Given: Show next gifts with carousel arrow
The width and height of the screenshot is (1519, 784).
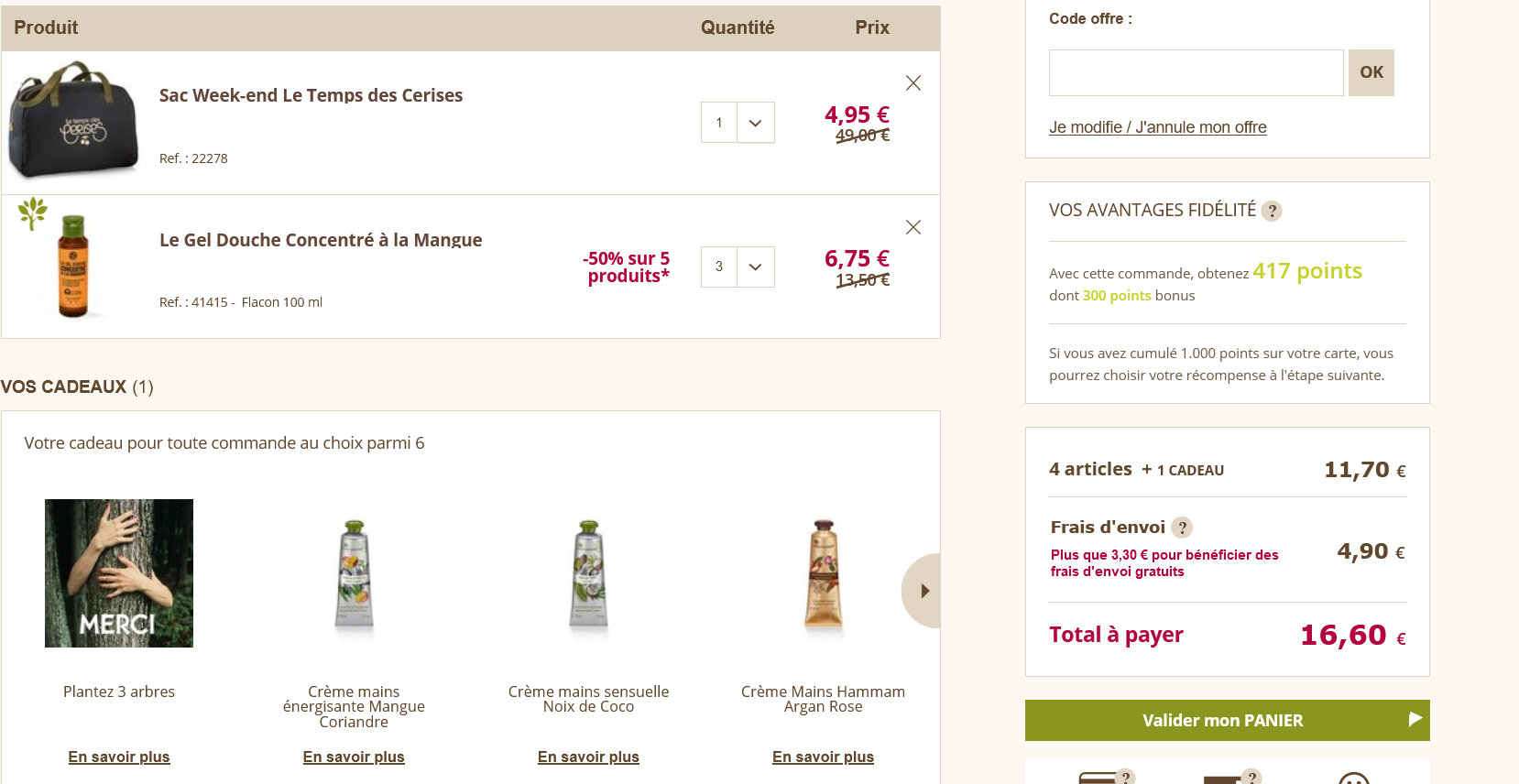Looking at the screenshot, I should pos(923,591).
